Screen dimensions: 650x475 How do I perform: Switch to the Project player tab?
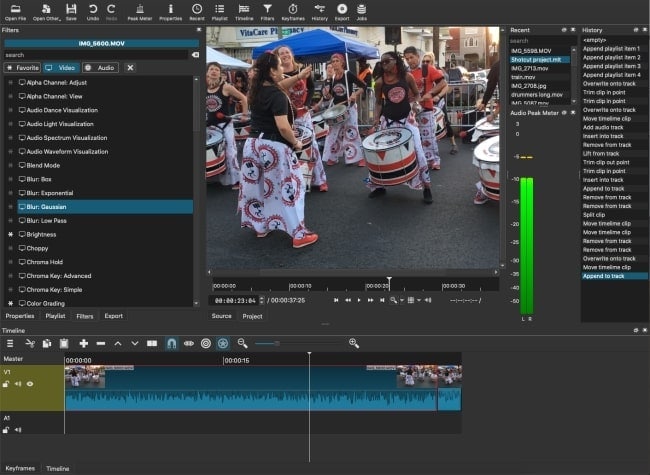click(x=252, y=315)
